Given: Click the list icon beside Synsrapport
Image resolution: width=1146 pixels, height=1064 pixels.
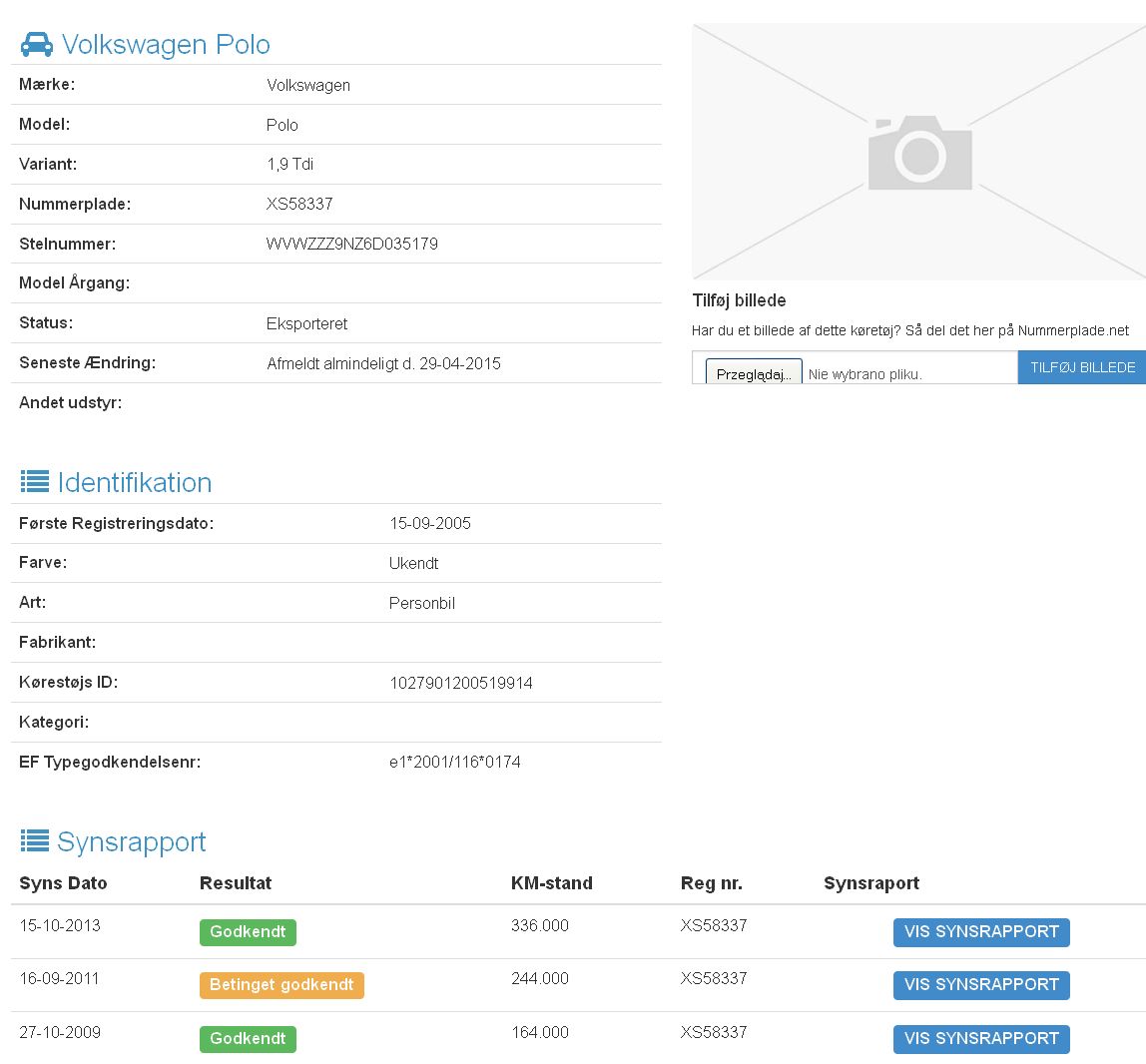Looking at the screenshot, I should (35, 841).
